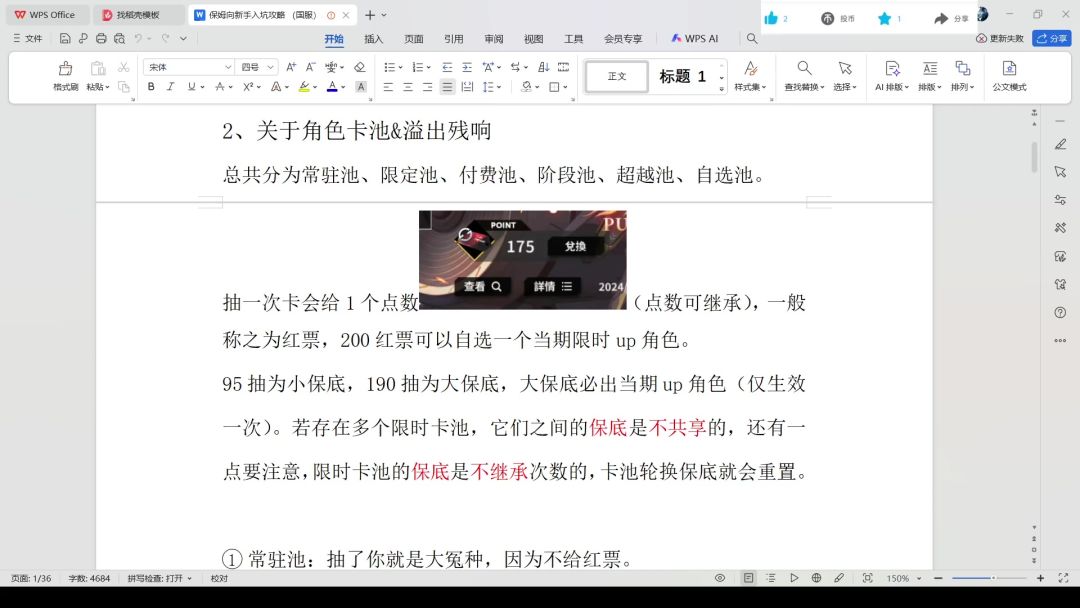The image size is (1080, 608).
Task: Click the blue 分享 share button
Action: (1051, 38)
